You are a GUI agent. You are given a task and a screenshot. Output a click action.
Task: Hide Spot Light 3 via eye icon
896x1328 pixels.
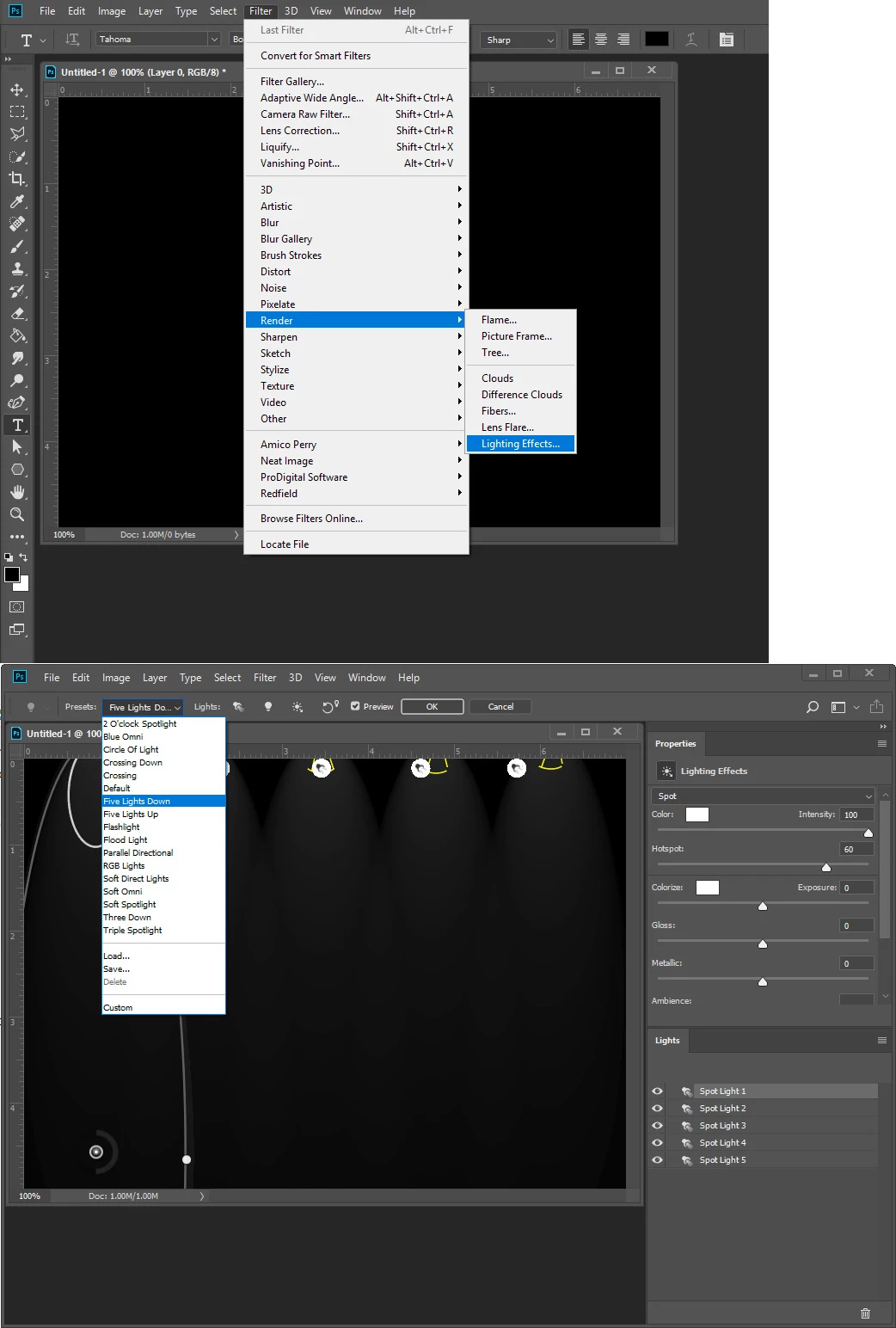pyautogui.click(x=658, y=1125)
